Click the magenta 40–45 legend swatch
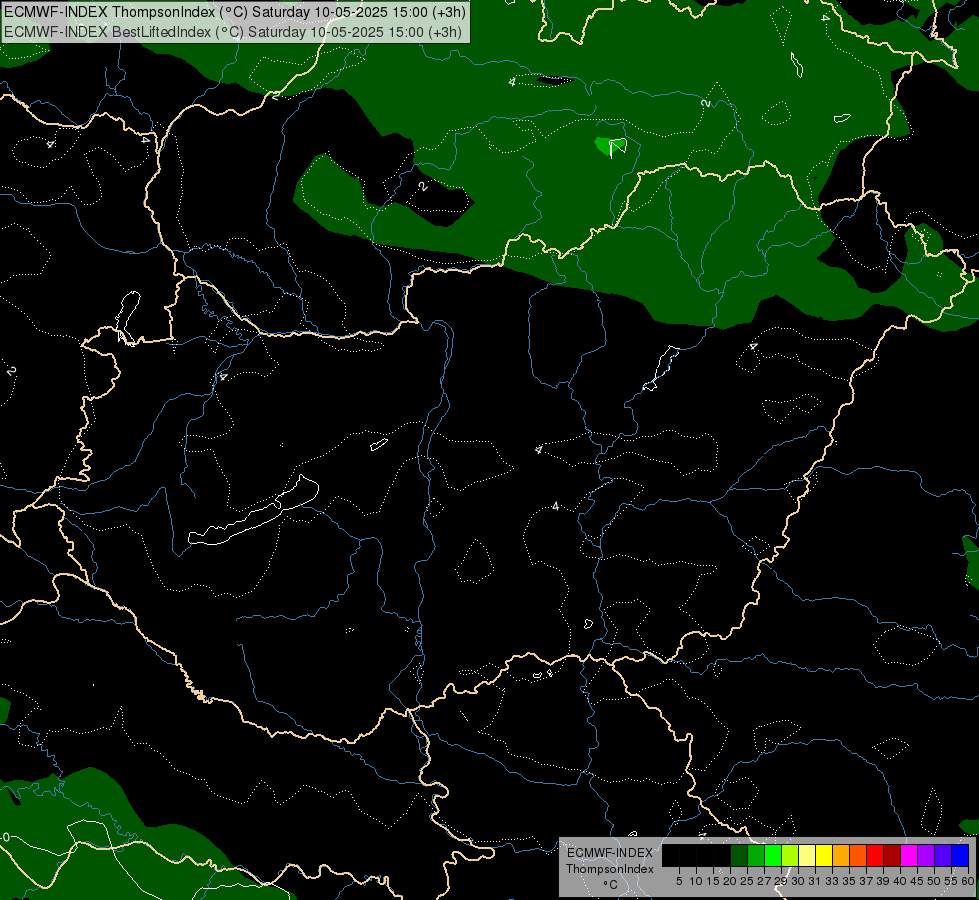 coord(909,855)
